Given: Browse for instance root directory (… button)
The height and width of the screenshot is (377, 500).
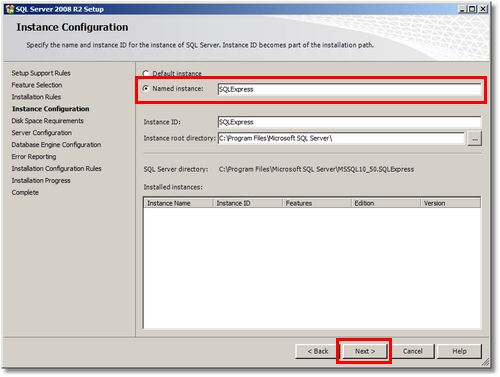Looking at the screenshot, I should (474, 138).
